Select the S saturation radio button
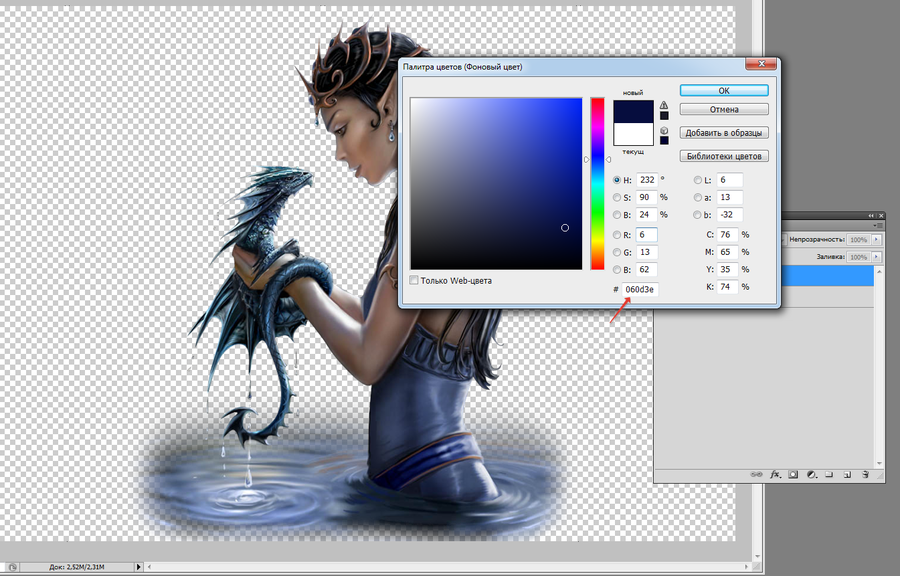 tap(616, 197)
